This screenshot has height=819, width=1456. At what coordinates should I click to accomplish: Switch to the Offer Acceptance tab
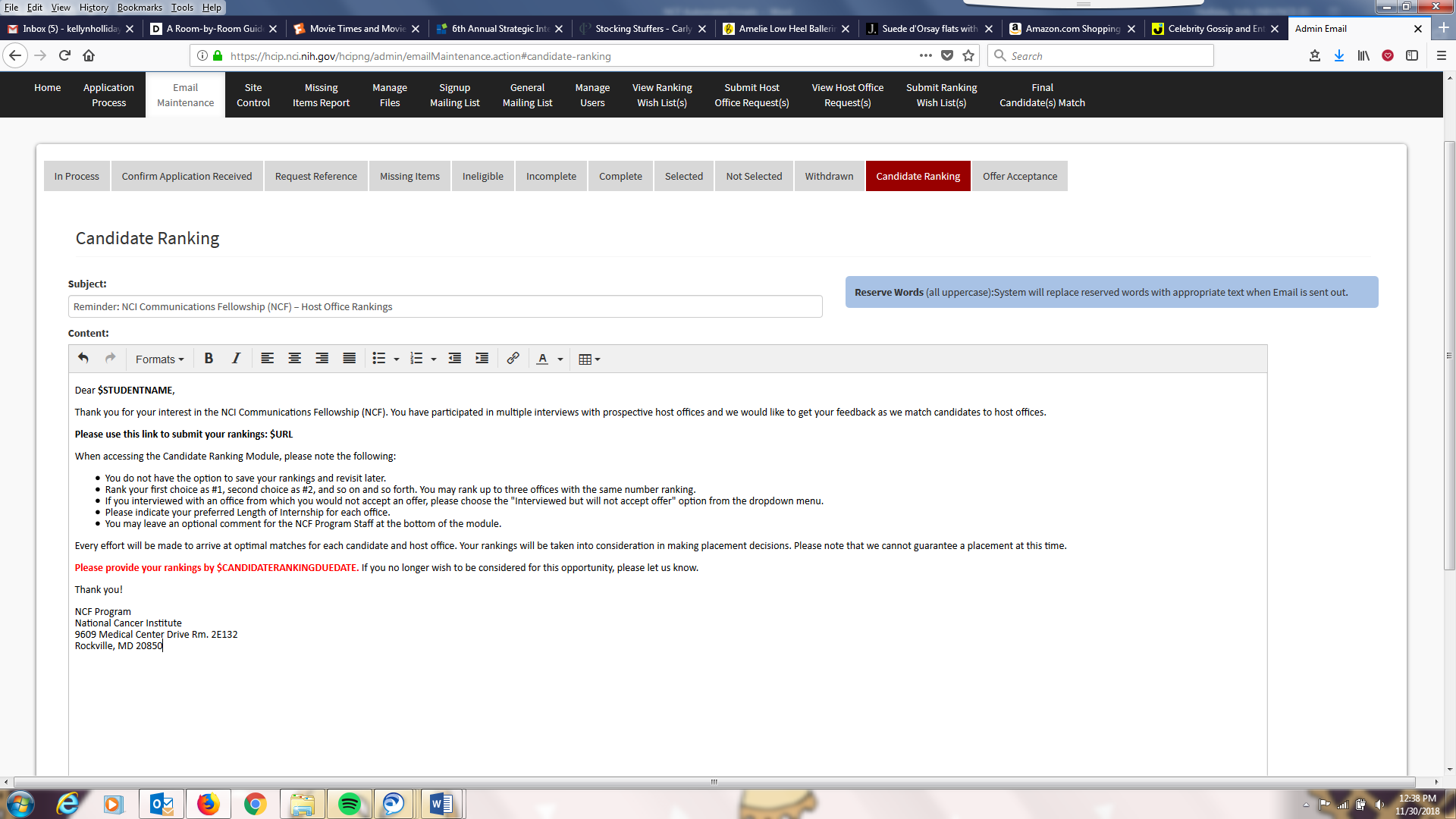pyautogui.click(x=1019, y=176)
